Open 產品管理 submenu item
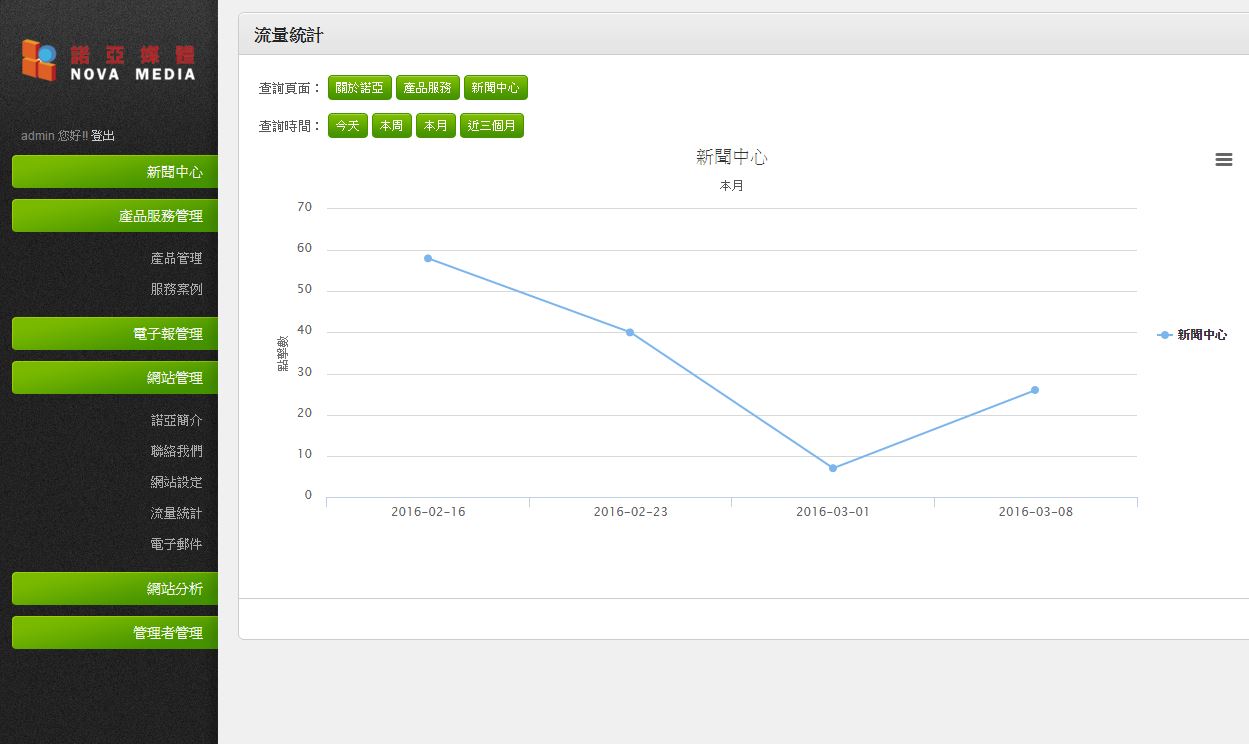The height and width of the screenshot is (744, 1249). [x=176, y=258]
